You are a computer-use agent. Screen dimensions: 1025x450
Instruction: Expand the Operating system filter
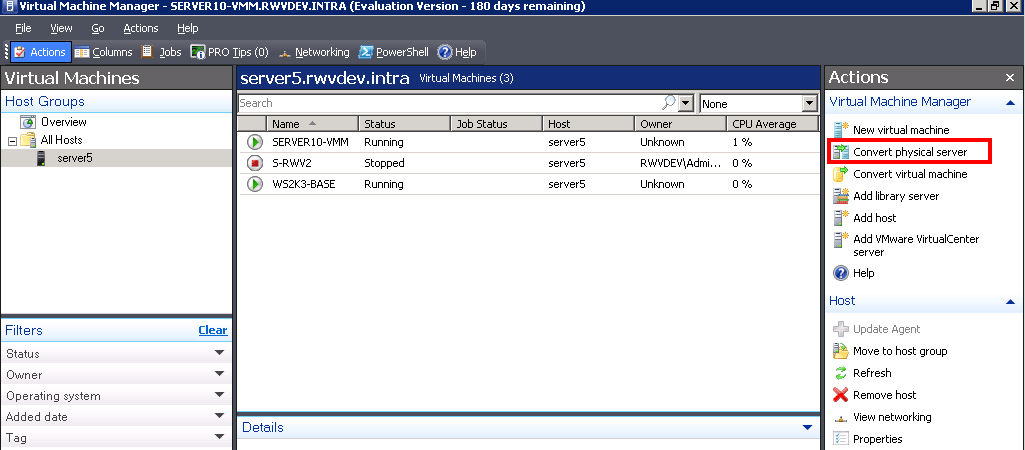[x=219, y=396]
